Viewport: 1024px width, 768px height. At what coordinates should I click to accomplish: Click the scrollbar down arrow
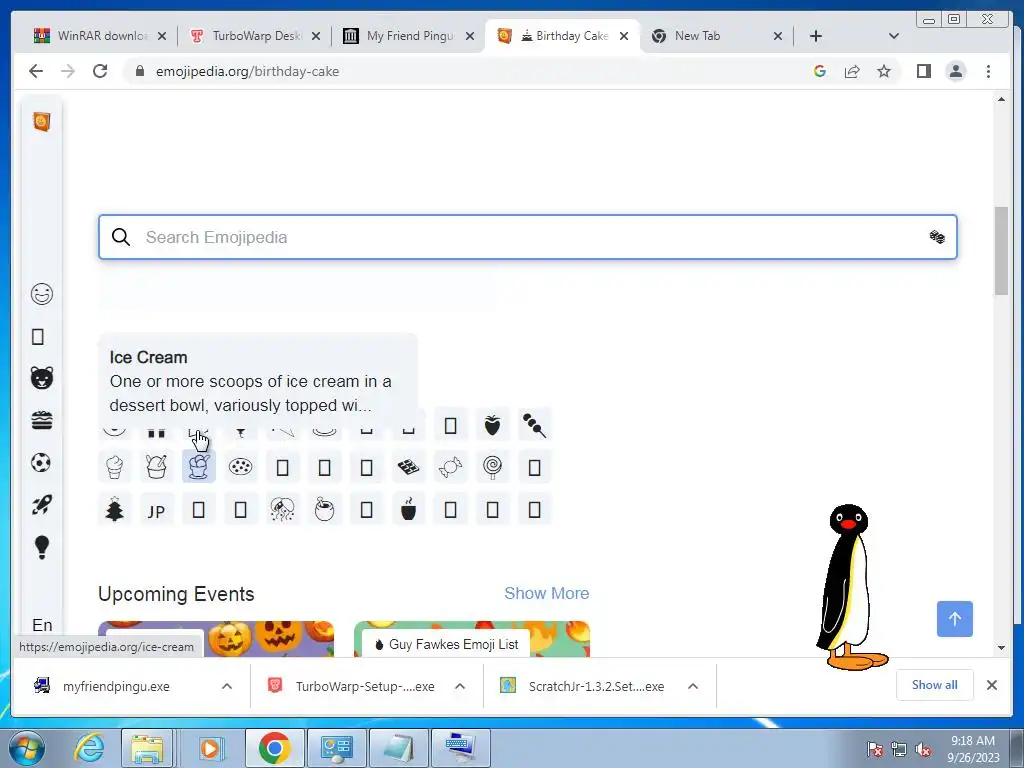1001,648
